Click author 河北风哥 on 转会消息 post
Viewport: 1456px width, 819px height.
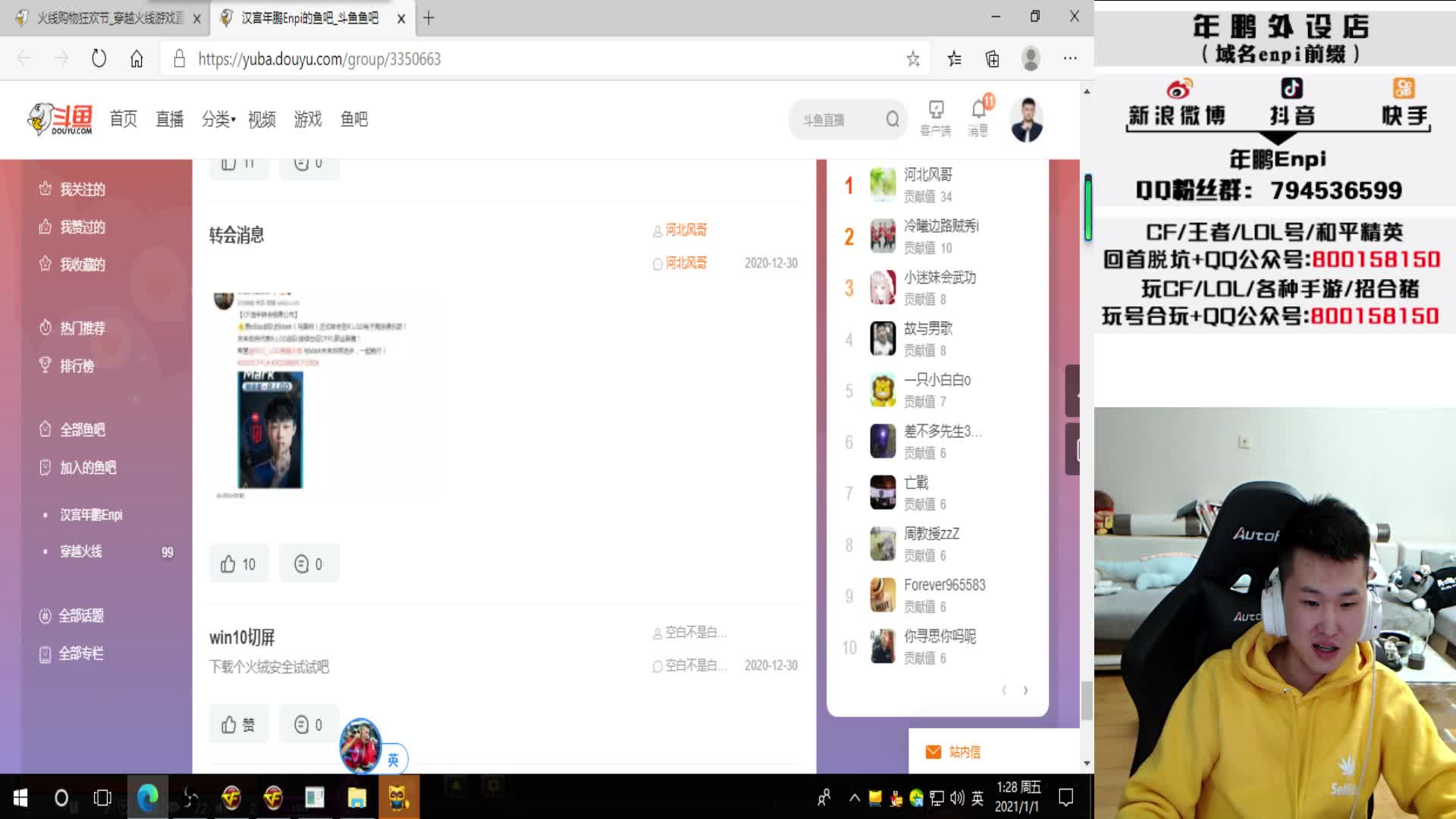(686, 230)
